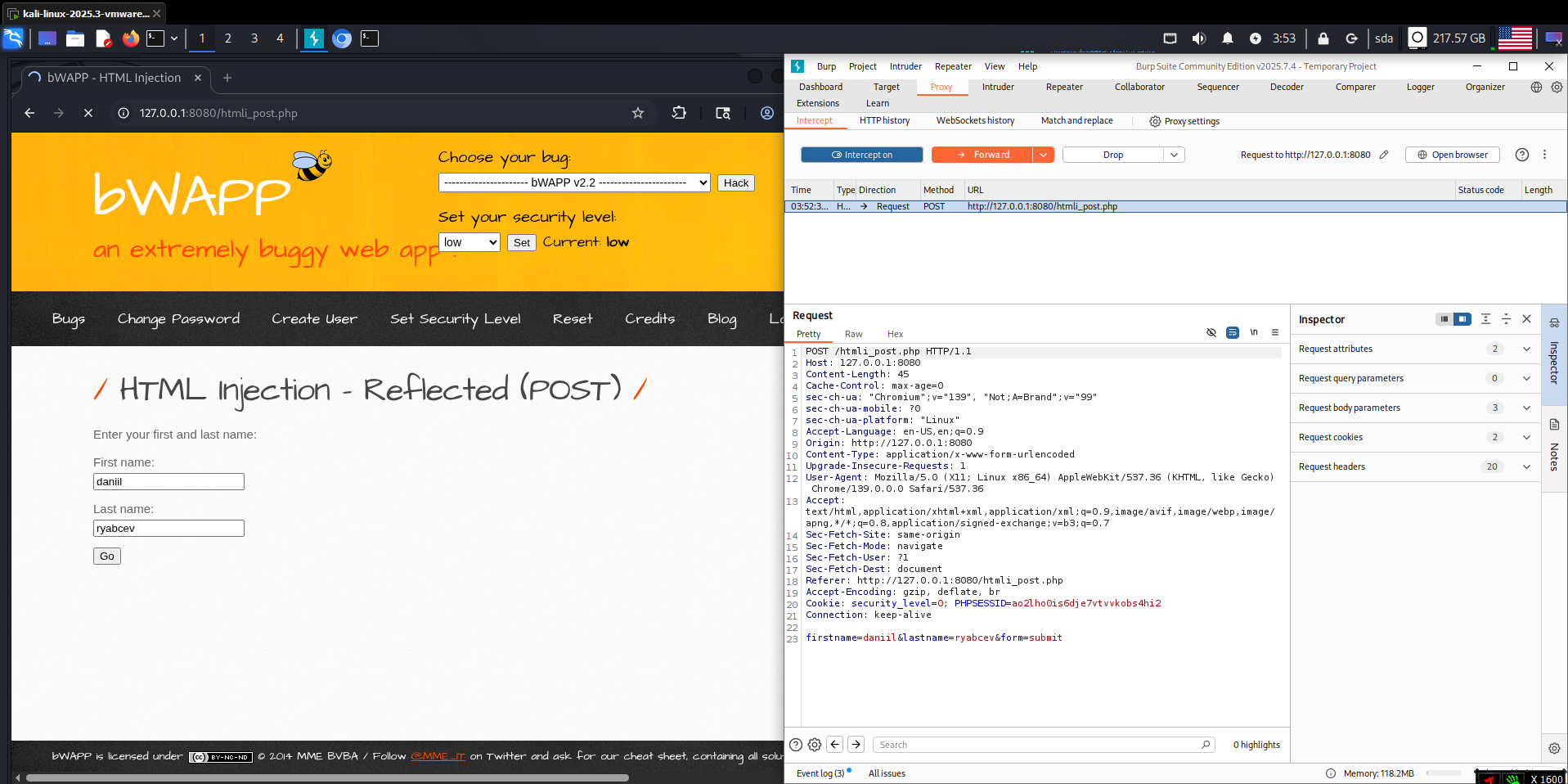The height and width of the screenshot is (784, 1568).
Task: Turn off the Intercept on toggle
Action: point(861,155)
